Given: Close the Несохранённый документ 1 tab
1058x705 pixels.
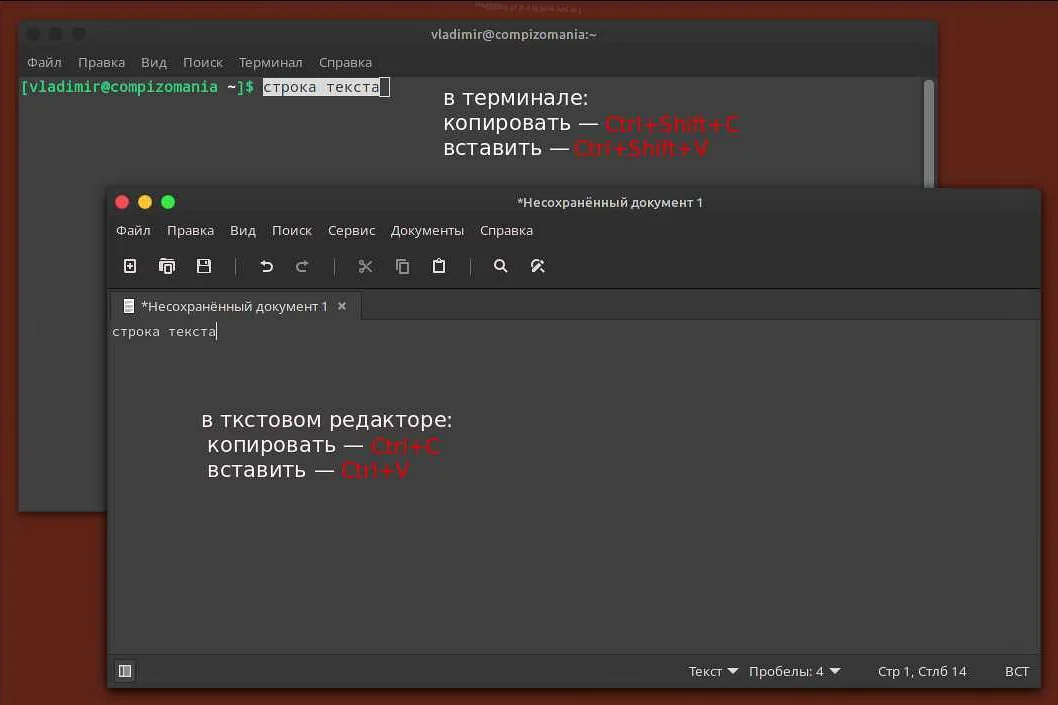Looking at the screenshot, I should (x=342, y=306).
